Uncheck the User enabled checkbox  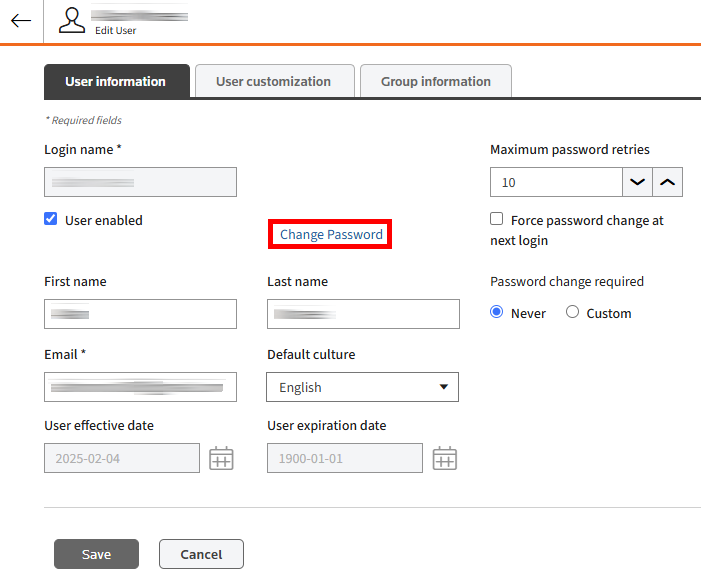click(x=51, y=219)
